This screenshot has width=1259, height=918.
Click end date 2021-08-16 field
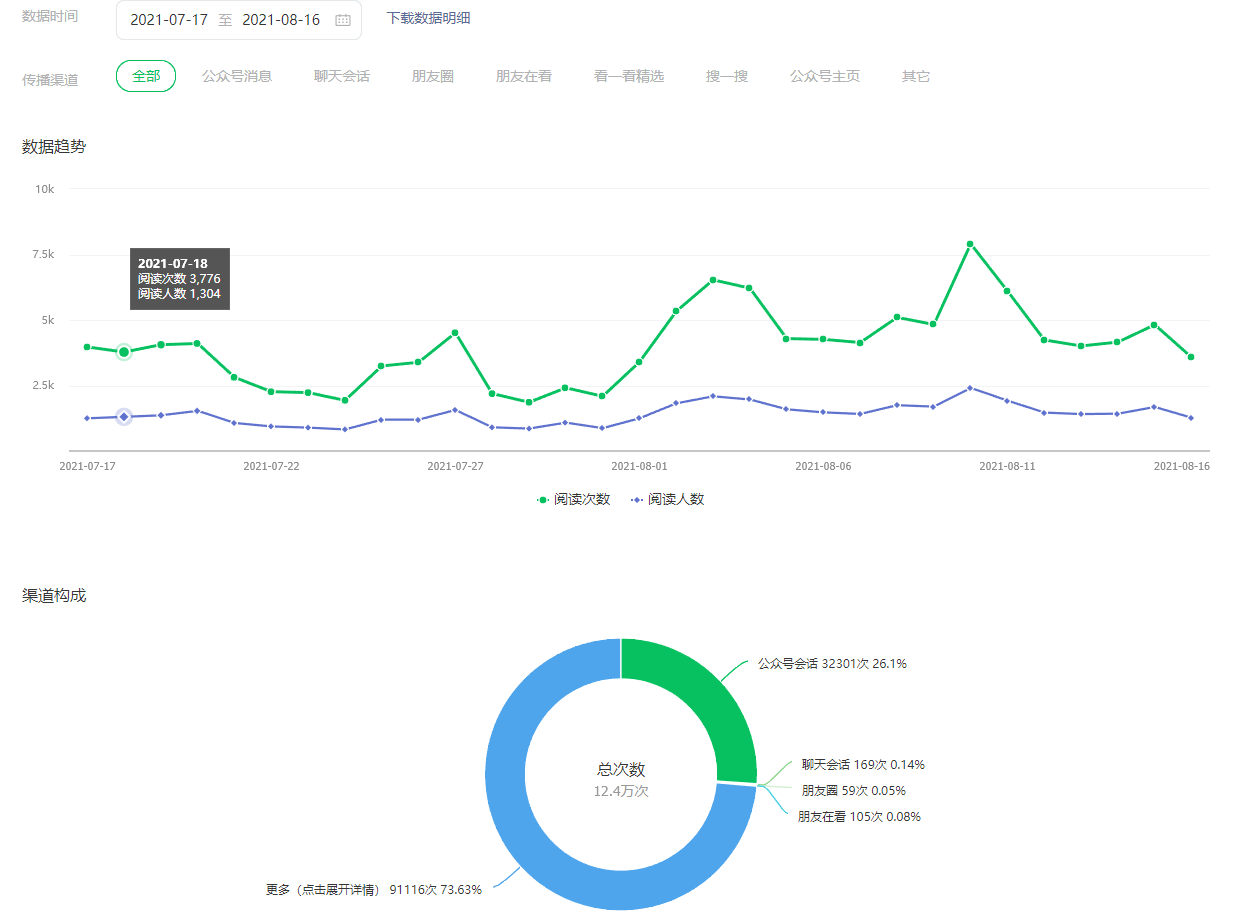281,20
